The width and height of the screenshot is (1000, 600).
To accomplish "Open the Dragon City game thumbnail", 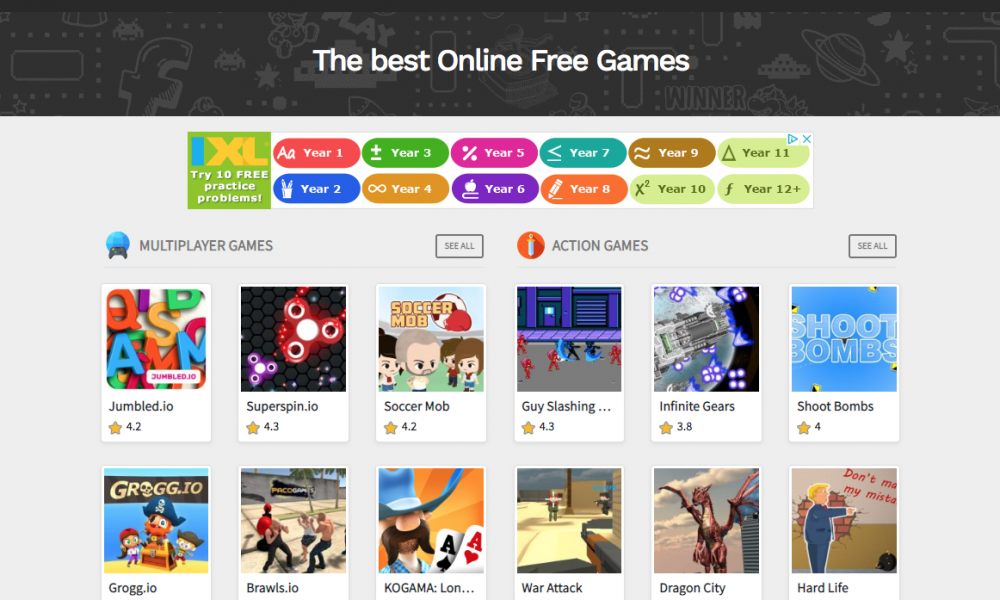I will 707,521.
